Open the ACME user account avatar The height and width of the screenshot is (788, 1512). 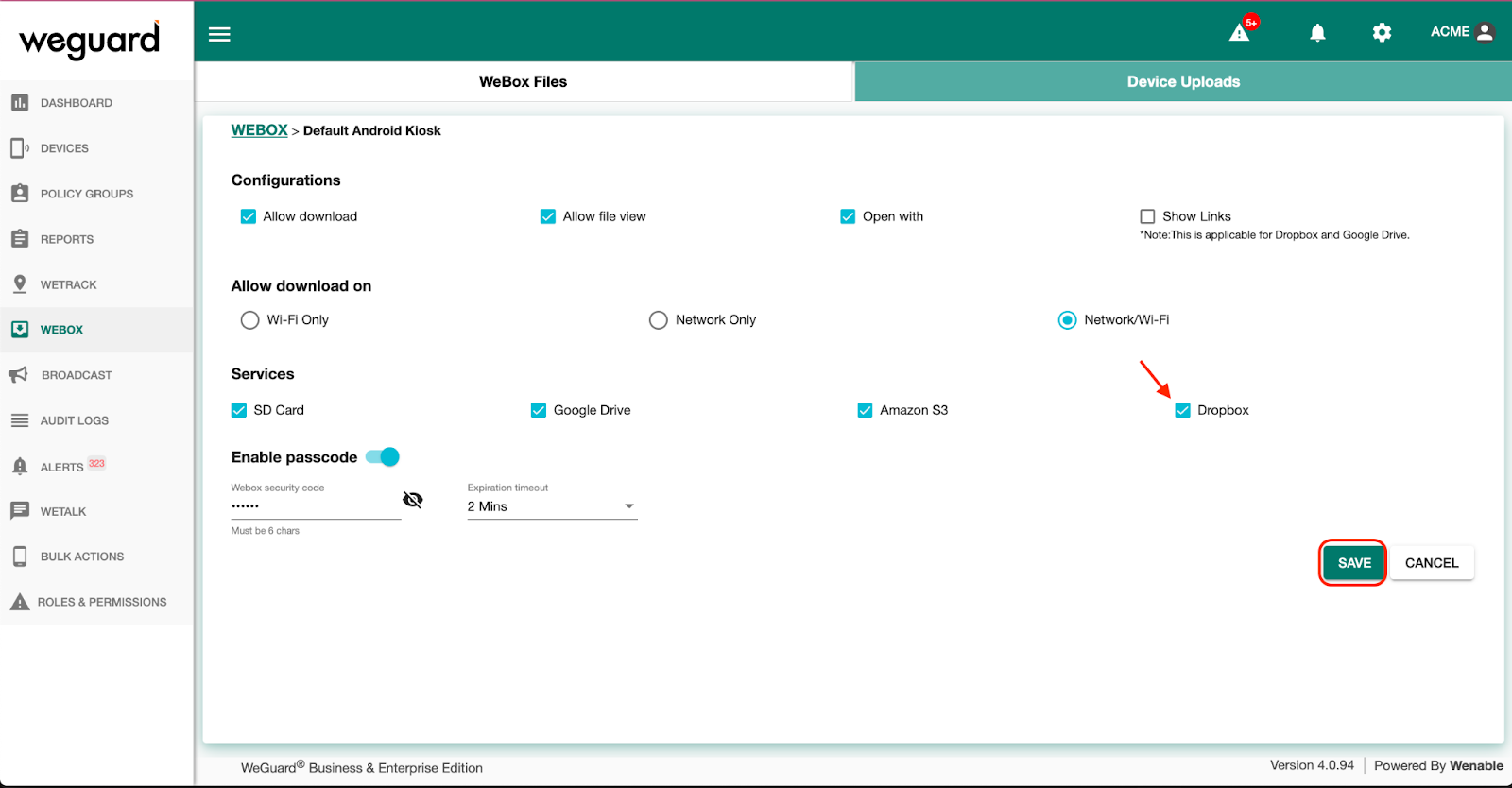pos(1485,32)
